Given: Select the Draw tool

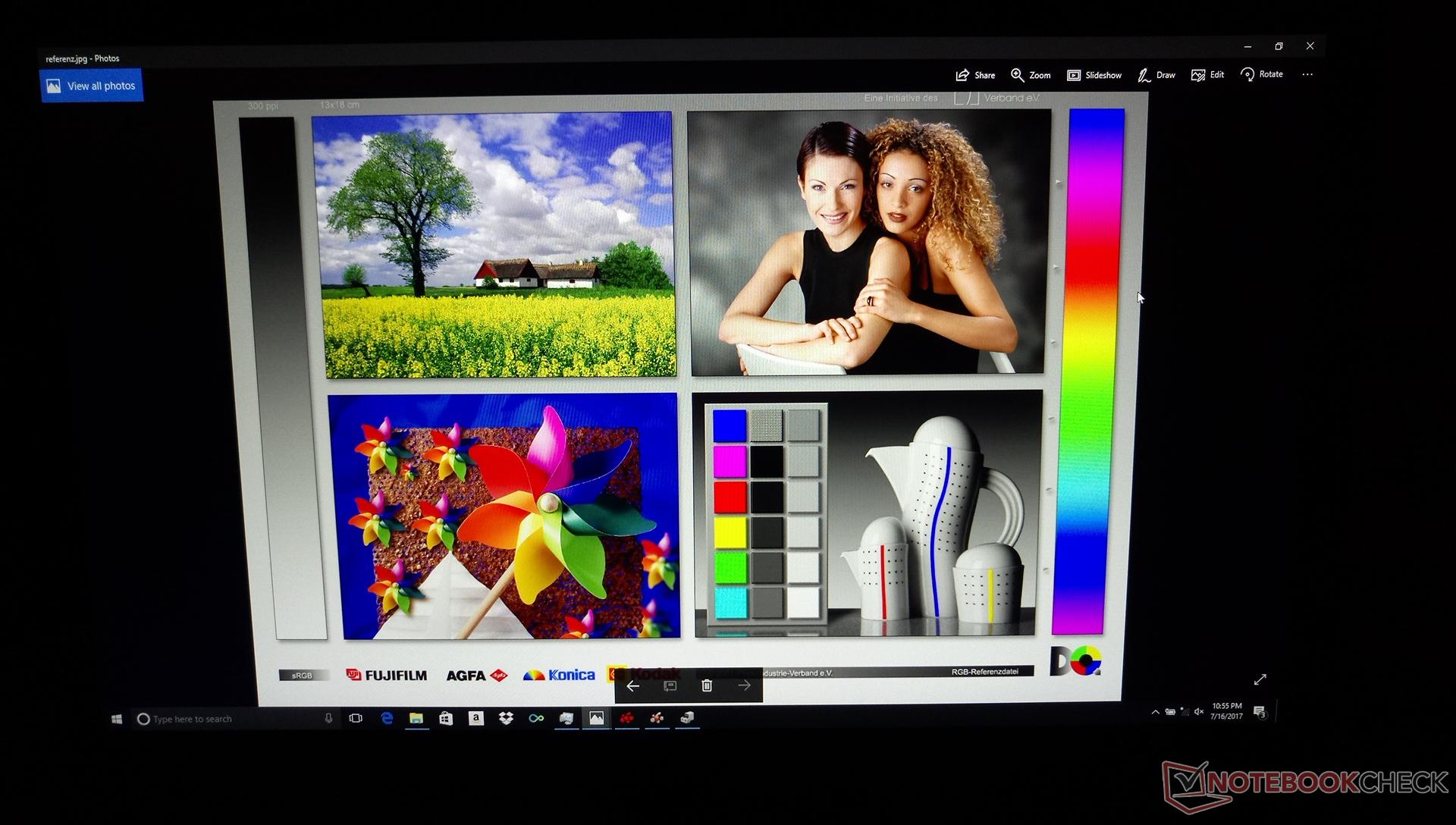Looking at the screenshot, I should pyautogui.click(x=1156, y=75).
